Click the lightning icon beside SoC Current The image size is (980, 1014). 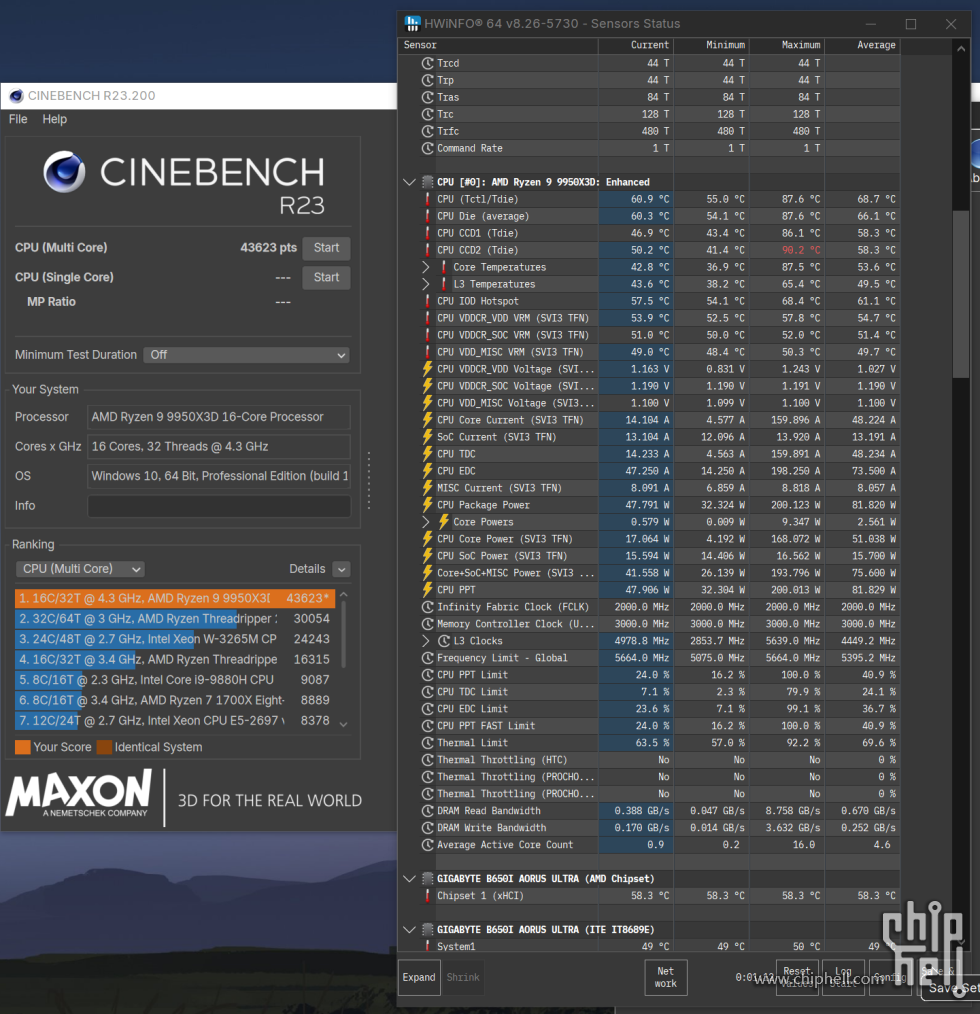click(x=427, y=437)
